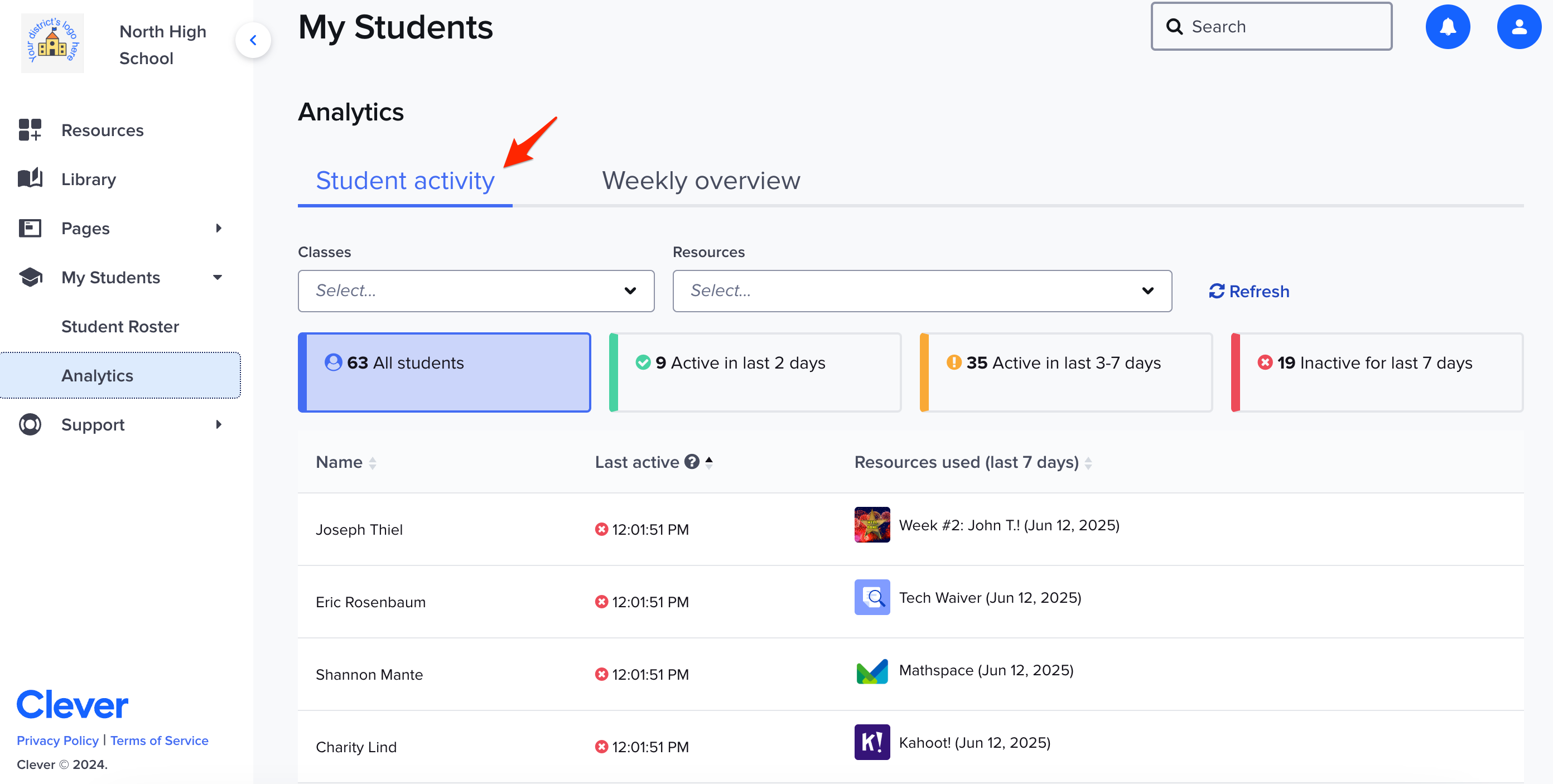Filter by Inactive for last 7 days
Screen dimensions: 1553x784
point(1377,372)
